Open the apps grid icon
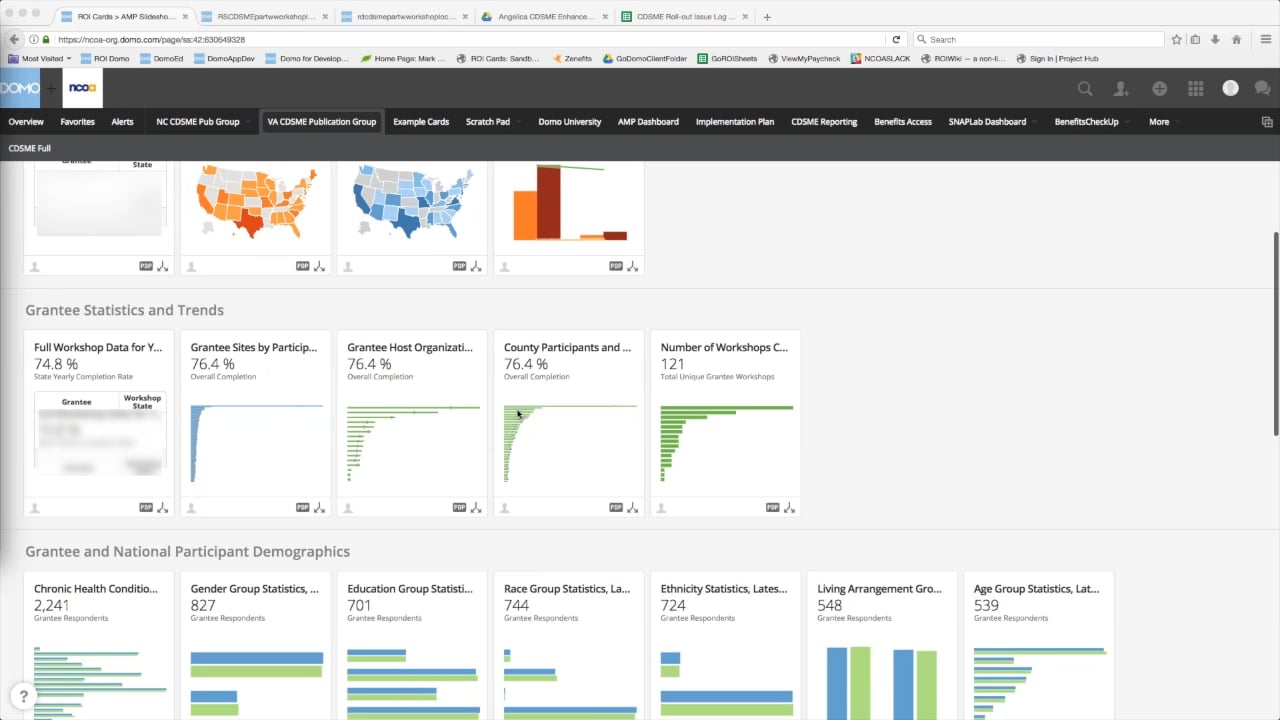This screenshot has width=1280, height=720. pos(1195,89)
